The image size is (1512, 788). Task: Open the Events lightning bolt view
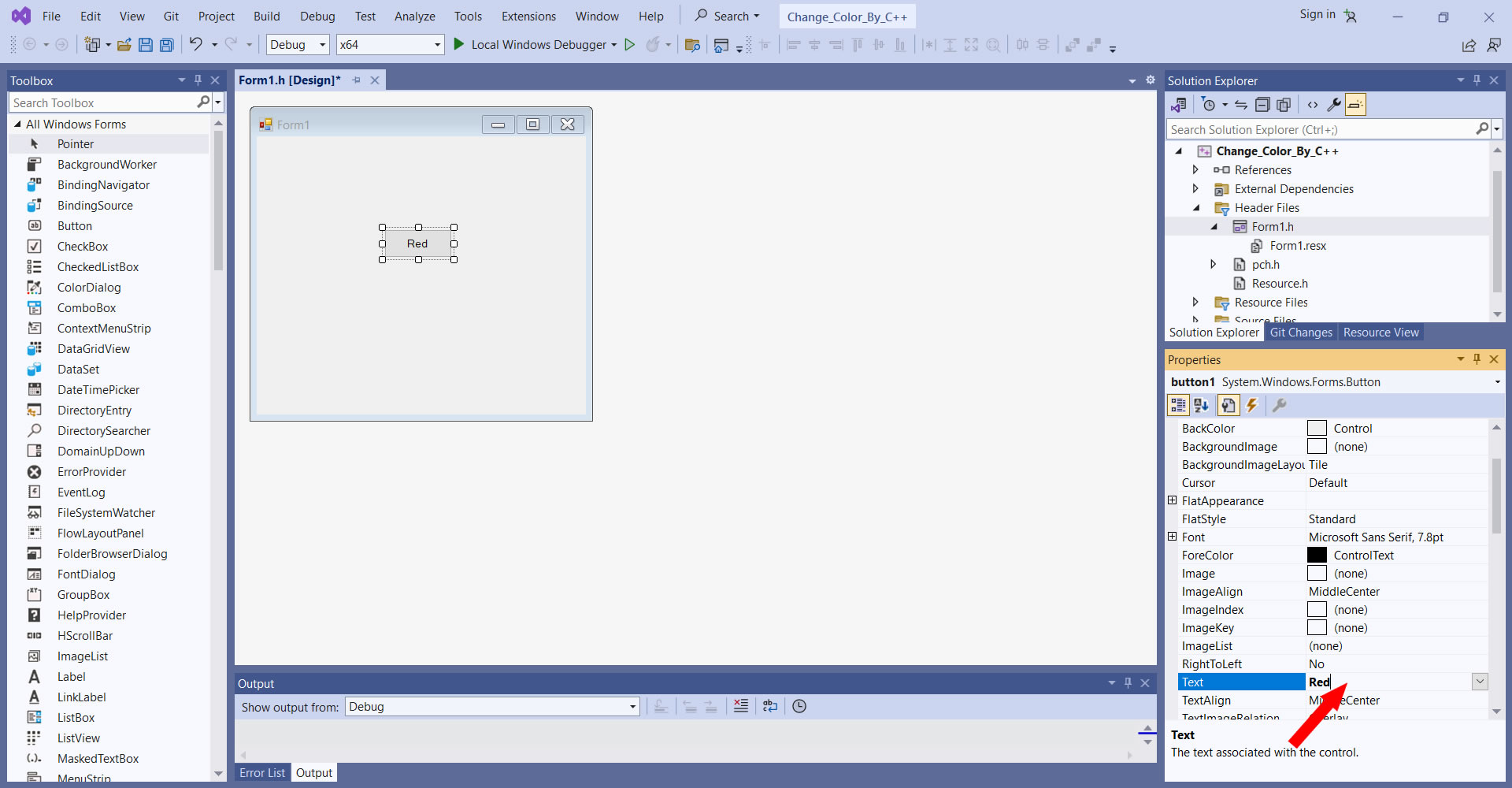click(1252, 405)
